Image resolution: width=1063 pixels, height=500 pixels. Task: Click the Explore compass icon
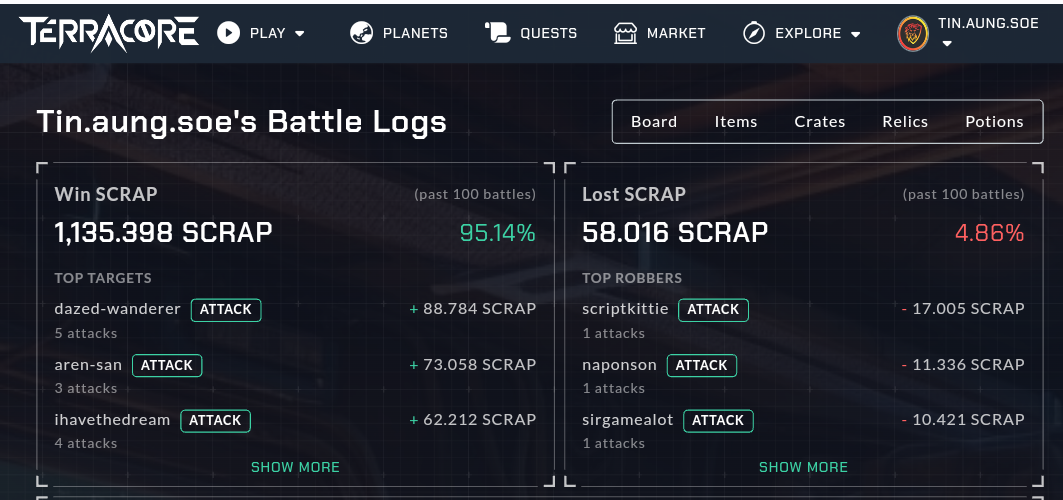[754, 33]
